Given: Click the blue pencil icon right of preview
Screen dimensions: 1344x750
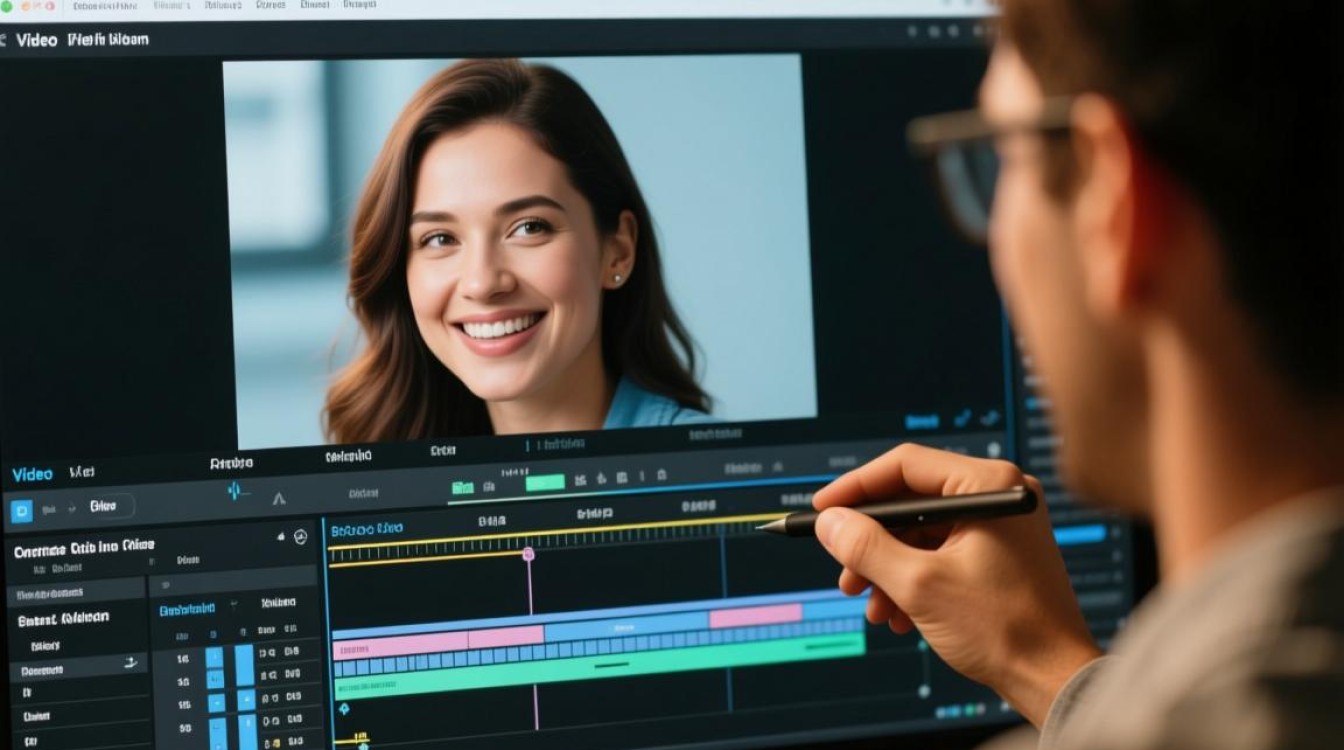Looking at the screenshot, I should 961,420.
